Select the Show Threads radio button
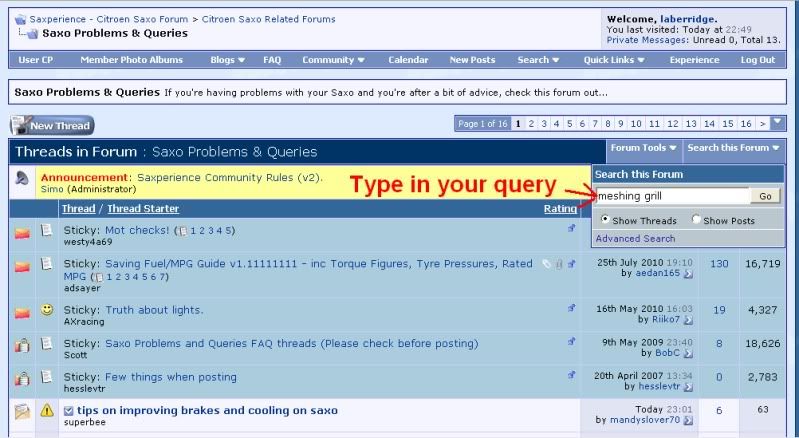 pyautogui.click(x=605, y=220)
